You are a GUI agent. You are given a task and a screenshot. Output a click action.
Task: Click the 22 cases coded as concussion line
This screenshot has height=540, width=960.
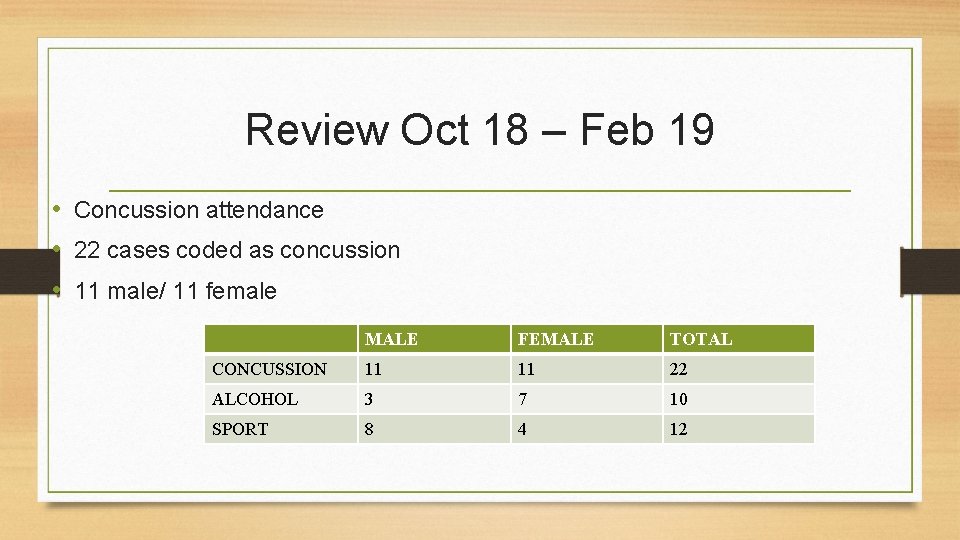coord(237,250)
